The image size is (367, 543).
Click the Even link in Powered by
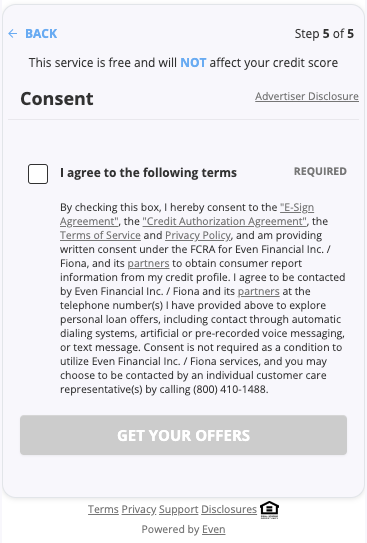click(214, 529)
